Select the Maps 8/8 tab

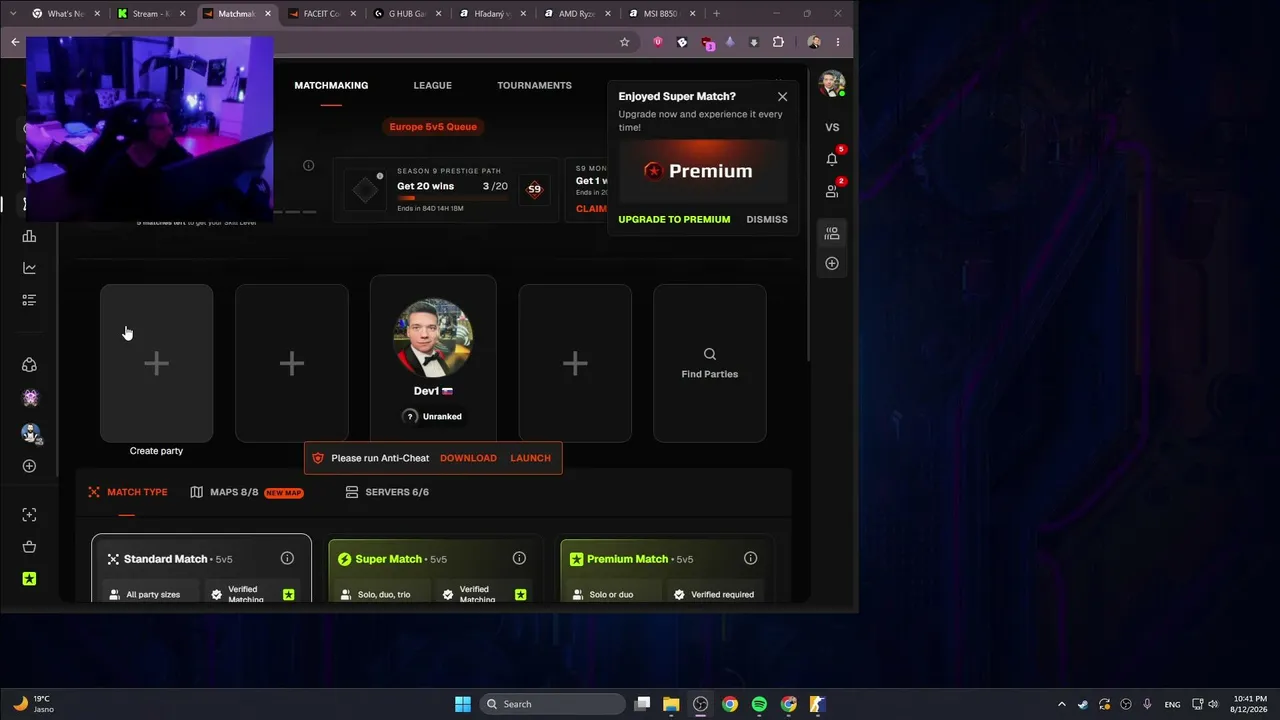pos(246,492)
